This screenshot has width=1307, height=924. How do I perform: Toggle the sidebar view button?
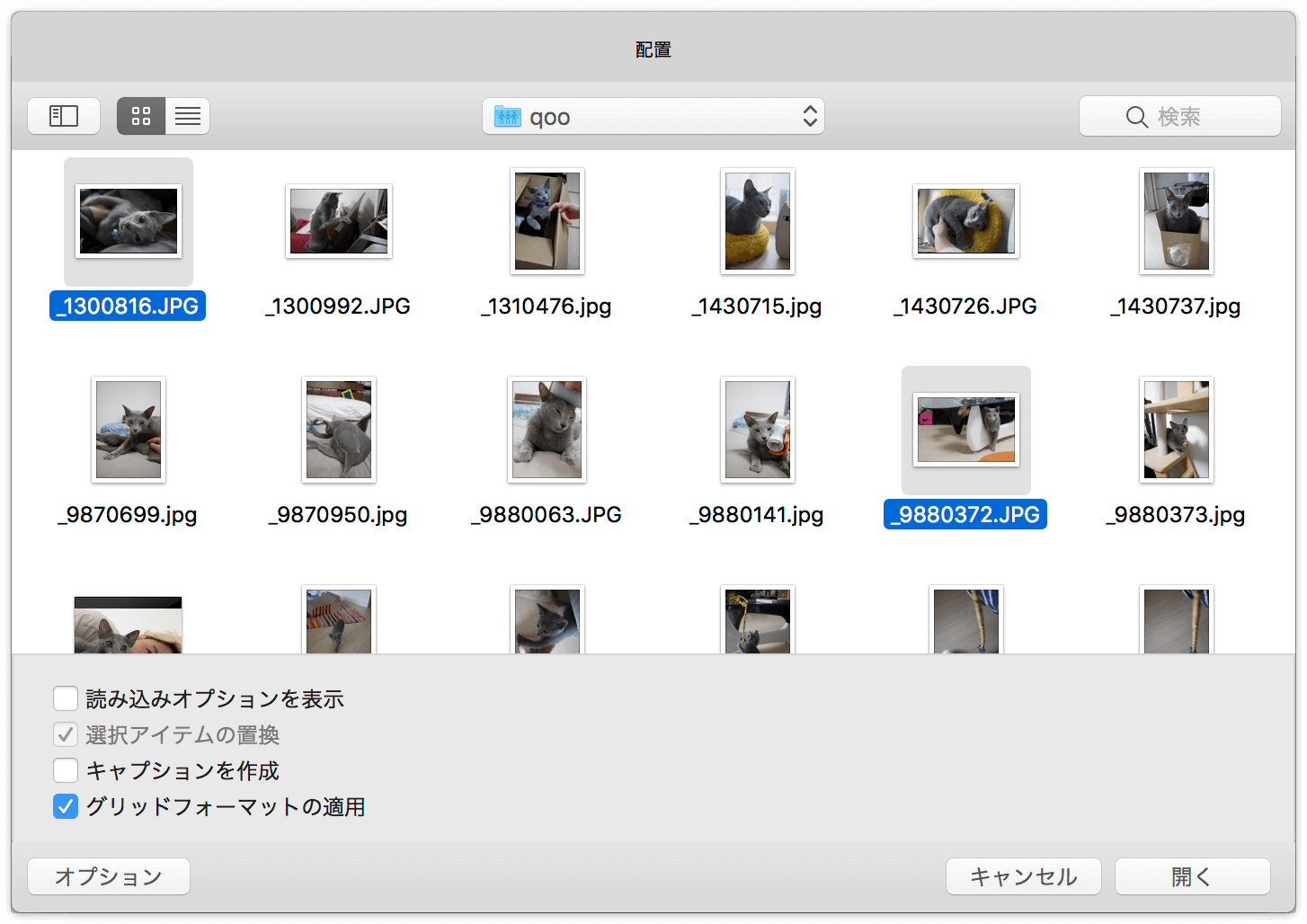tap(64, 116)
